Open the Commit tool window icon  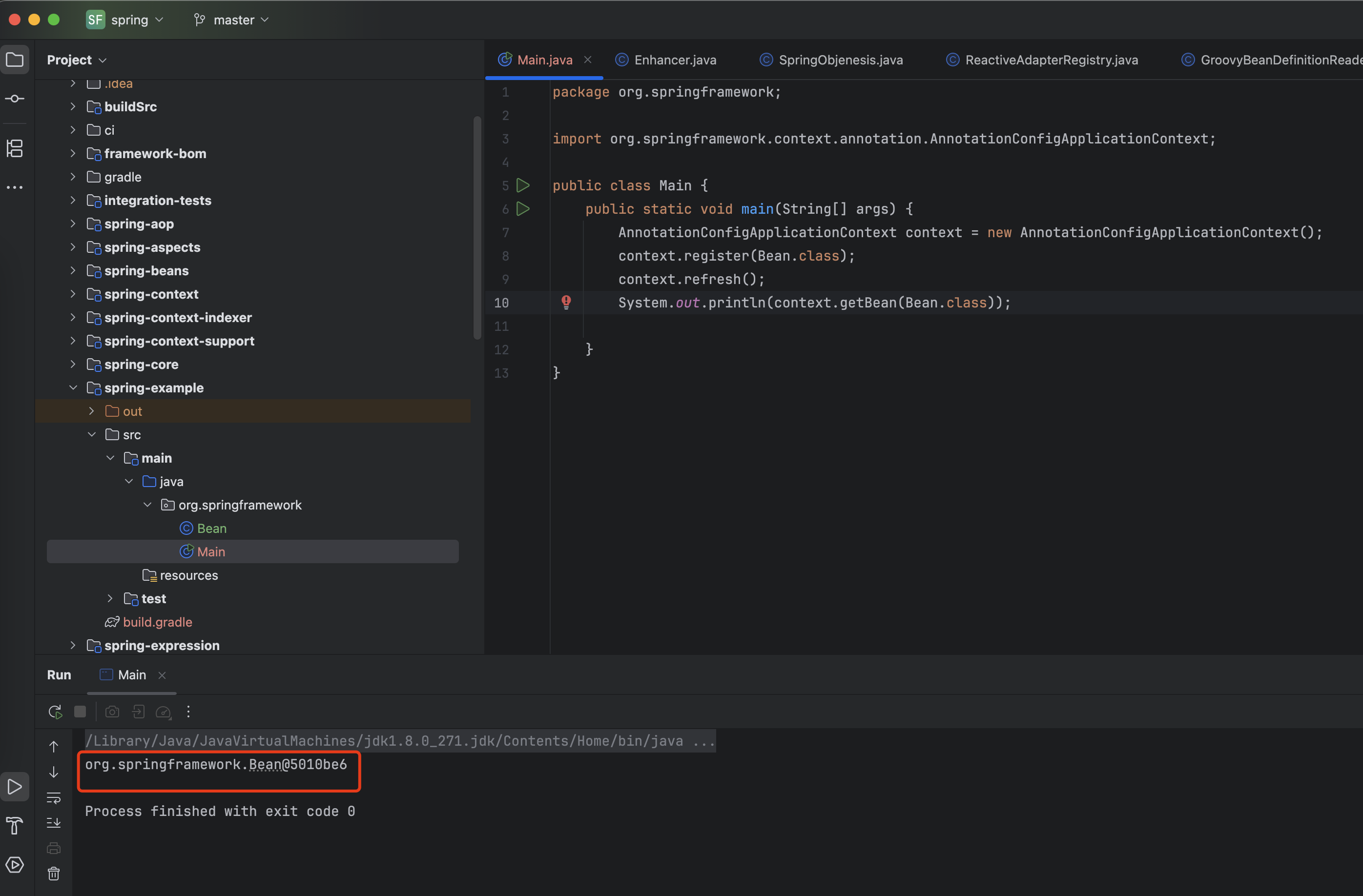(15, 99)
